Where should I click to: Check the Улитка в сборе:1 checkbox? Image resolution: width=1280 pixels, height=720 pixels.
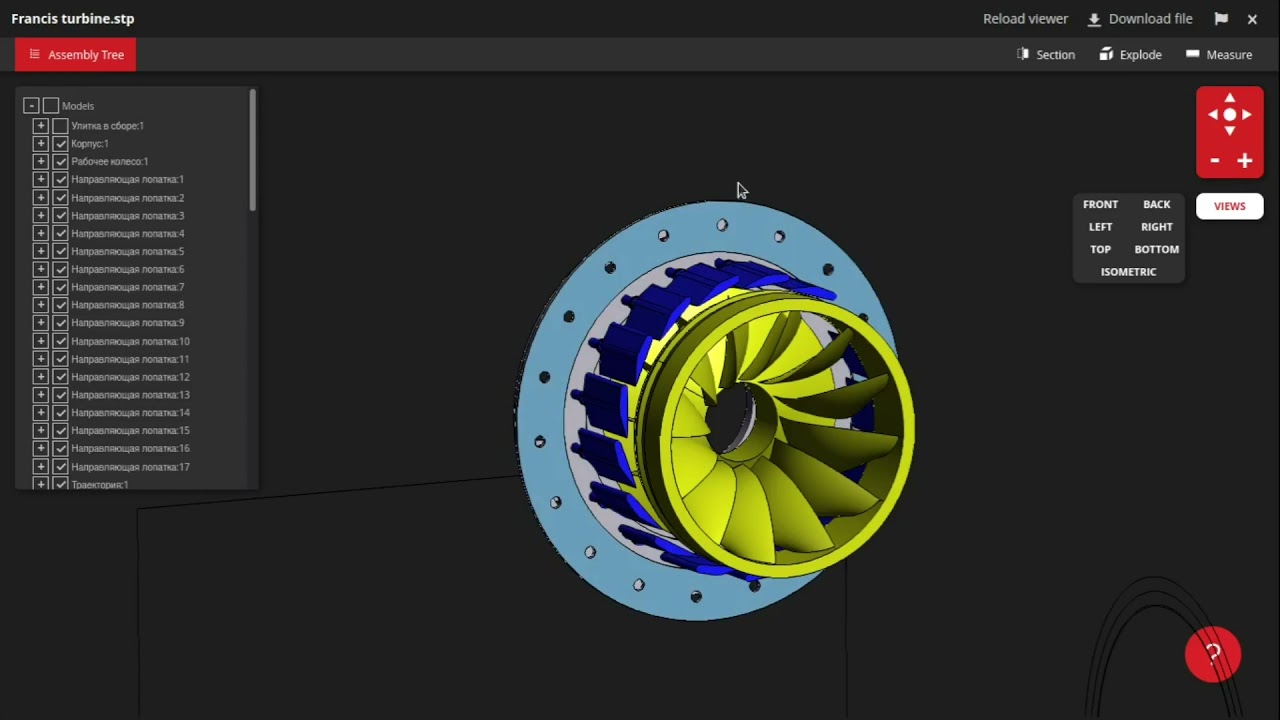click(60, 126)
